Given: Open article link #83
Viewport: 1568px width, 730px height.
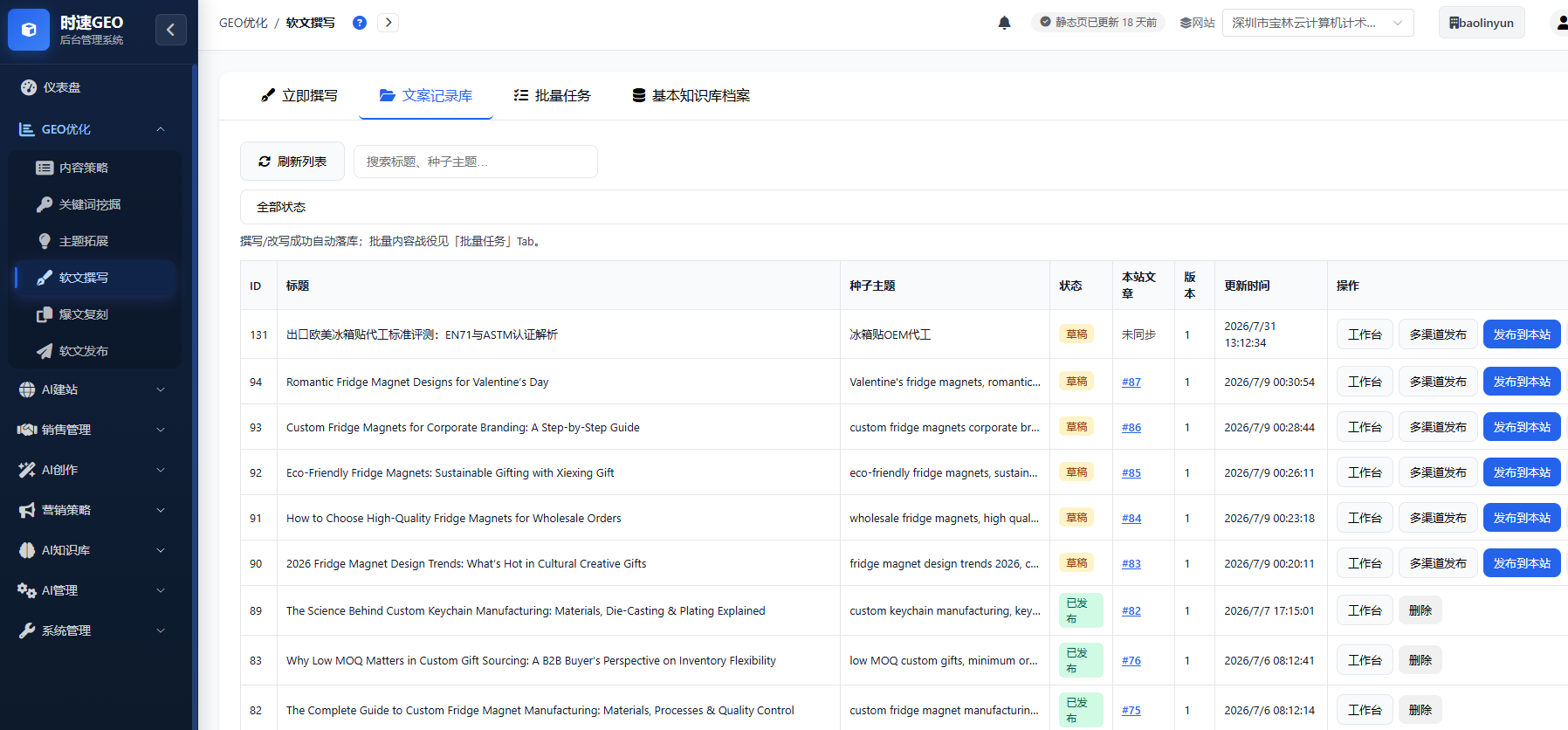Looking at the screenshot, I should (x=1131, y=563).
